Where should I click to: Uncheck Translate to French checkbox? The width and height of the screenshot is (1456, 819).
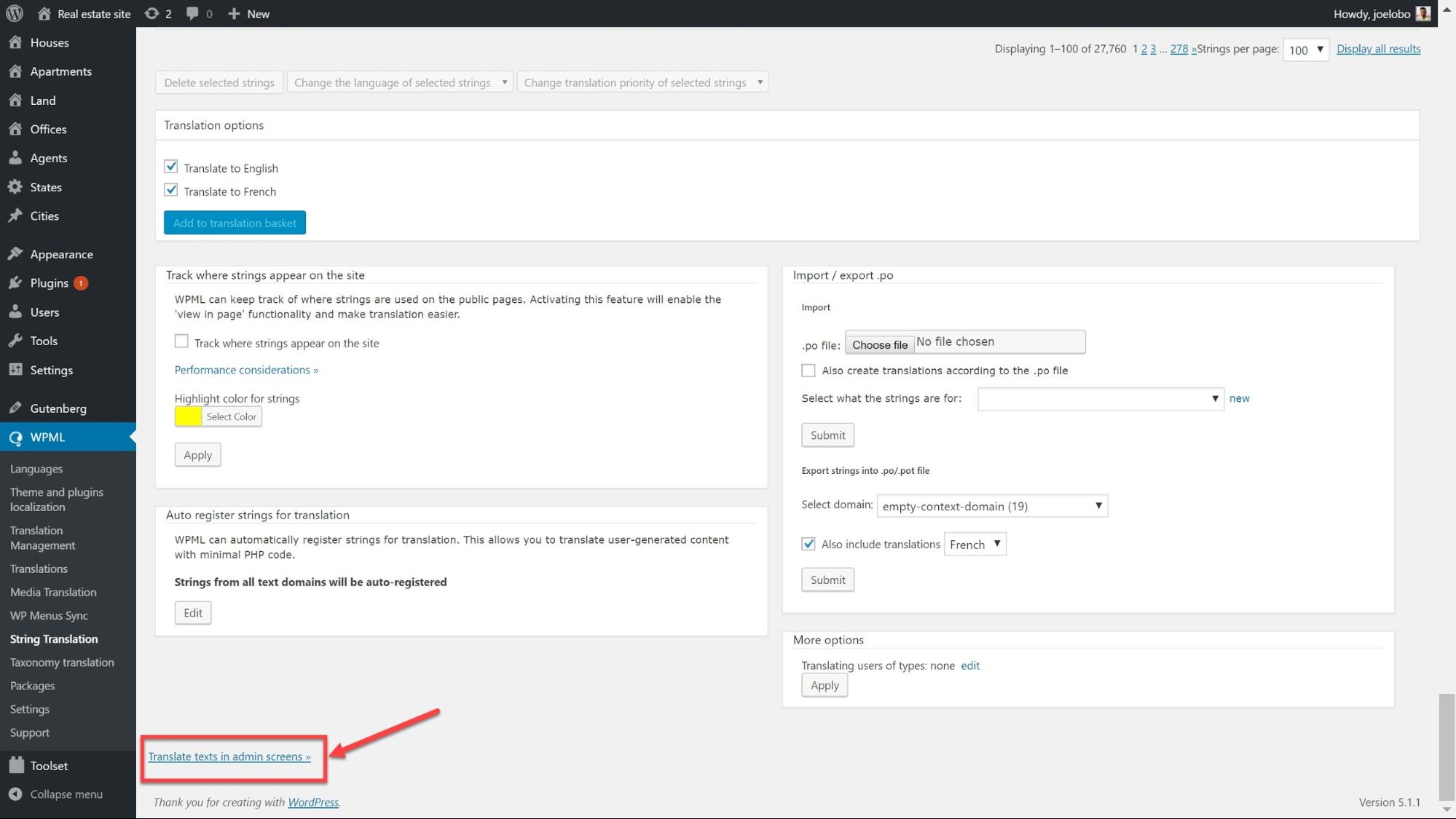click(x=171, y=190)
